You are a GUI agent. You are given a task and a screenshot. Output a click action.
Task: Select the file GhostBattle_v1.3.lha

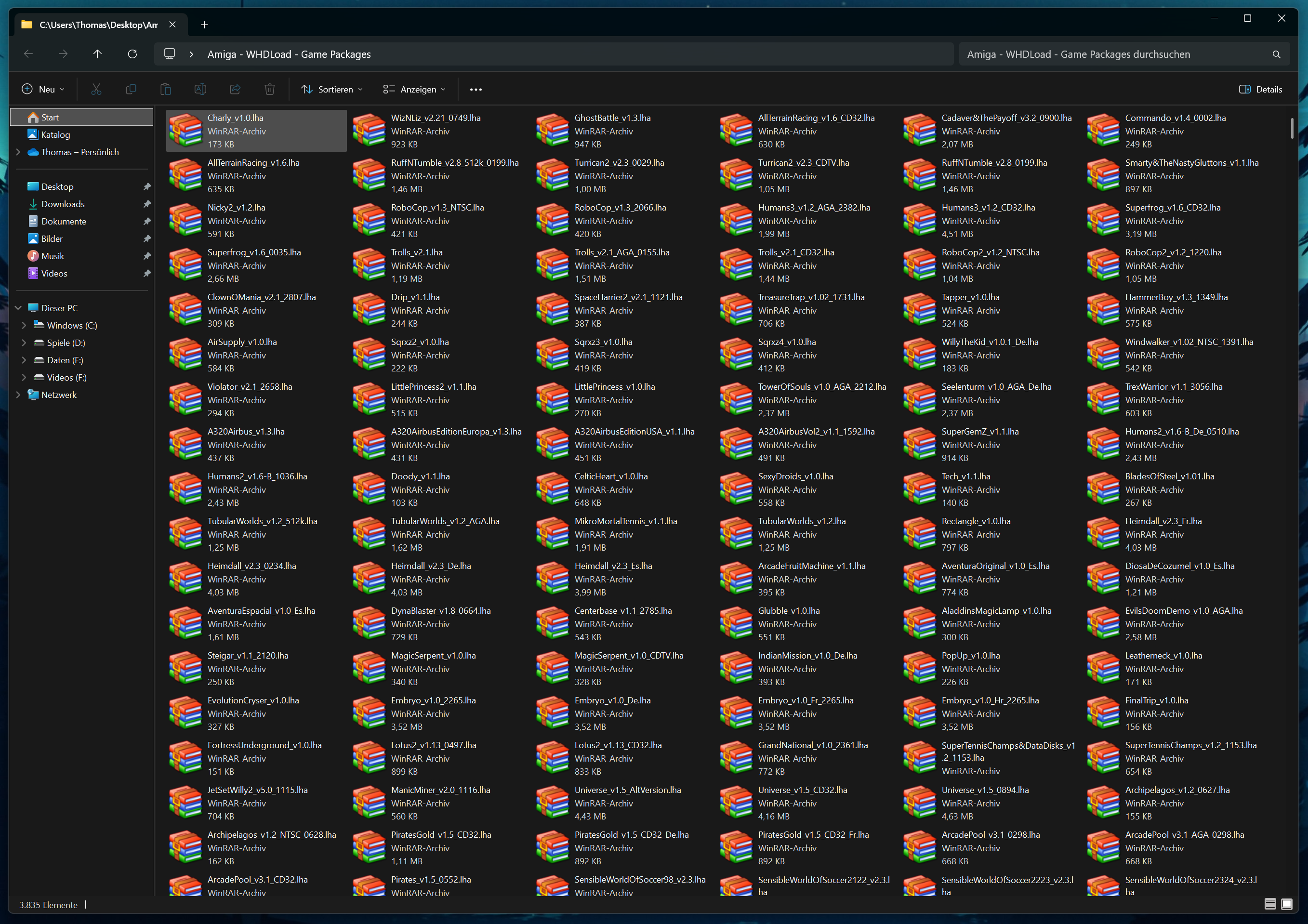coord(623,131)
